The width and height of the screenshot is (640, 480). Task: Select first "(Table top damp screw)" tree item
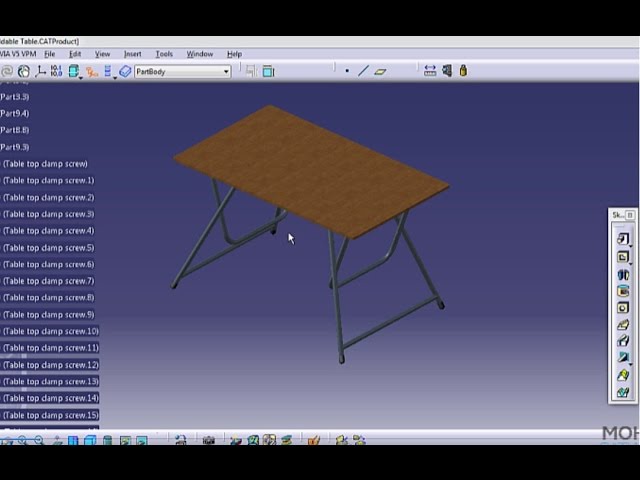tap(45, 164)
